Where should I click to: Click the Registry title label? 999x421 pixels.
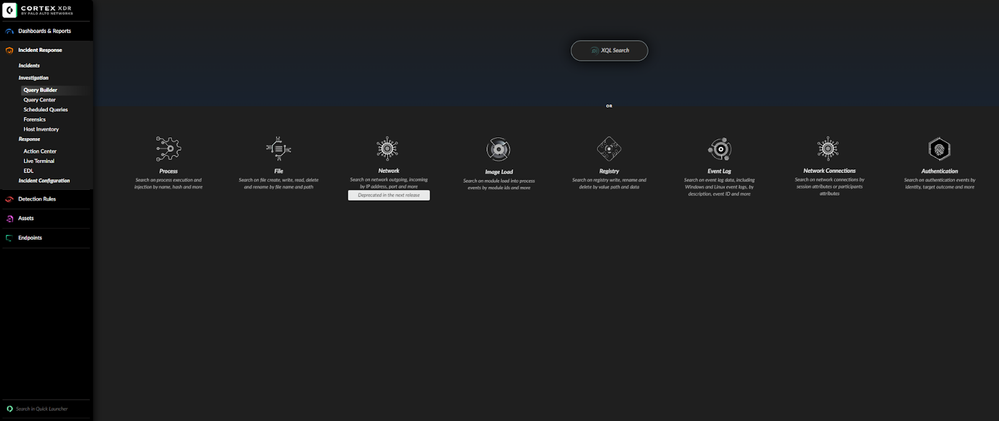click(609, 171)
